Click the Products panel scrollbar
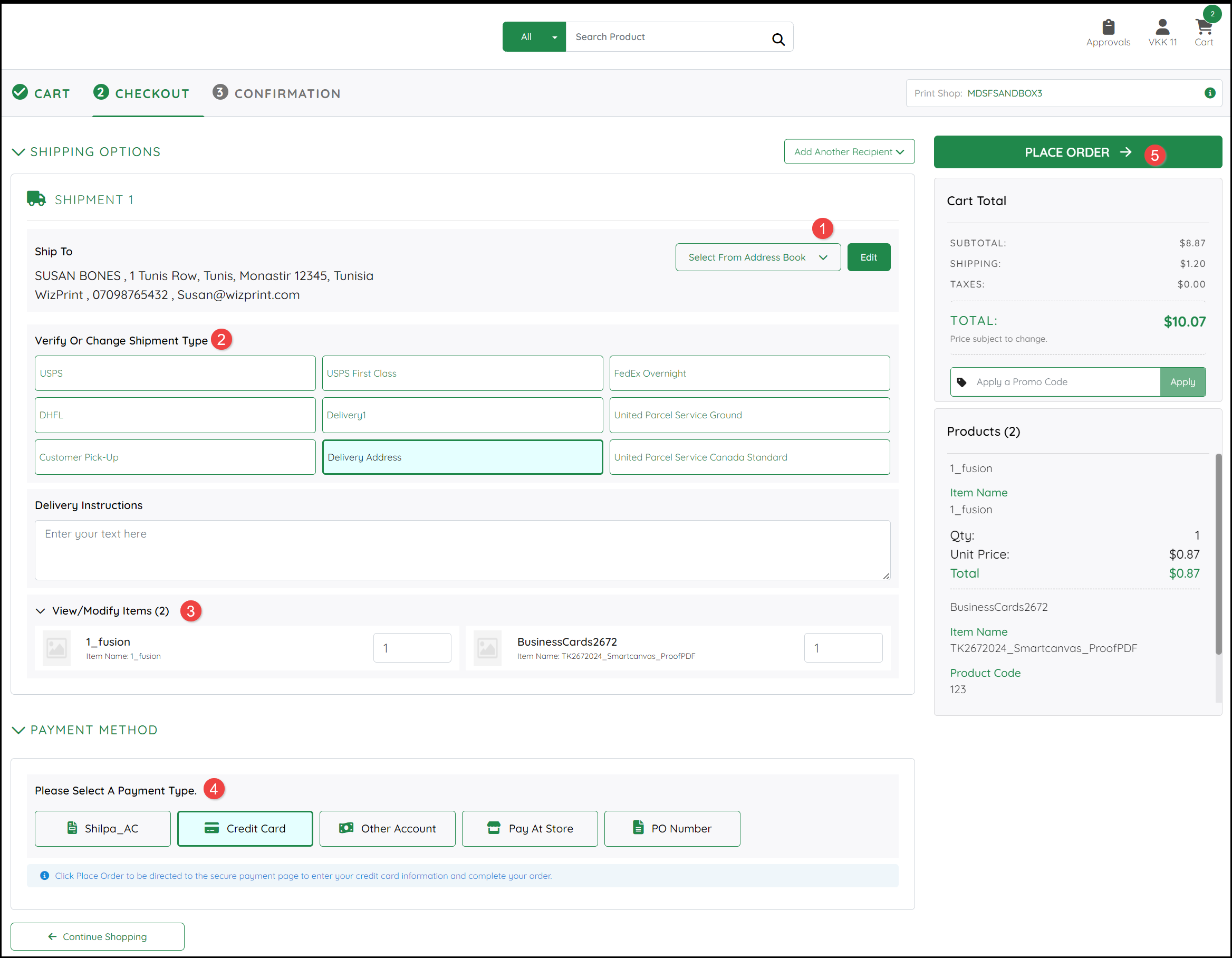Viewport: 1232px width, 958px height. [1218, 553]
